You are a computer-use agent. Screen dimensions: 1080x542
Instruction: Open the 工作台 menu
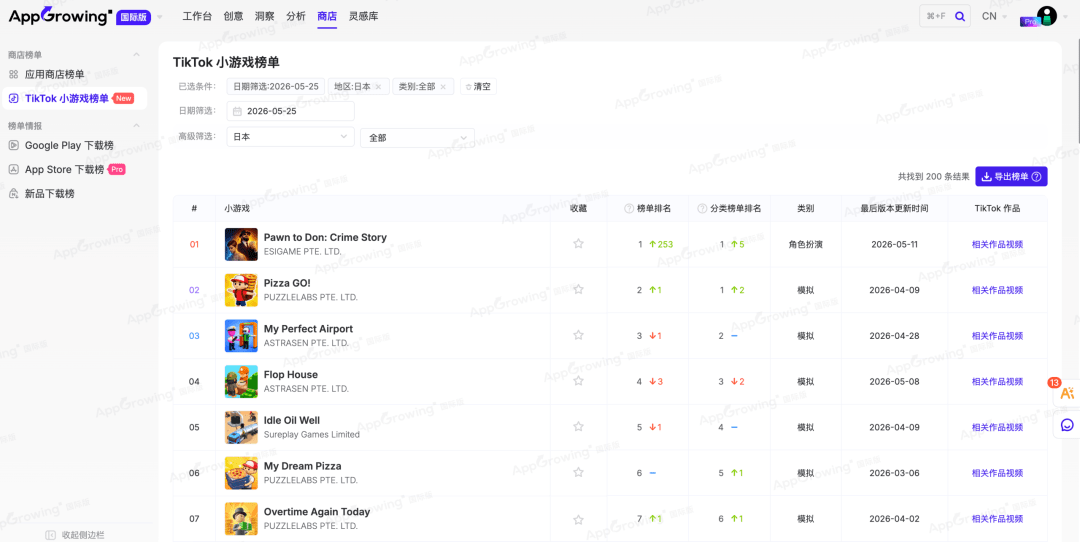197,17
